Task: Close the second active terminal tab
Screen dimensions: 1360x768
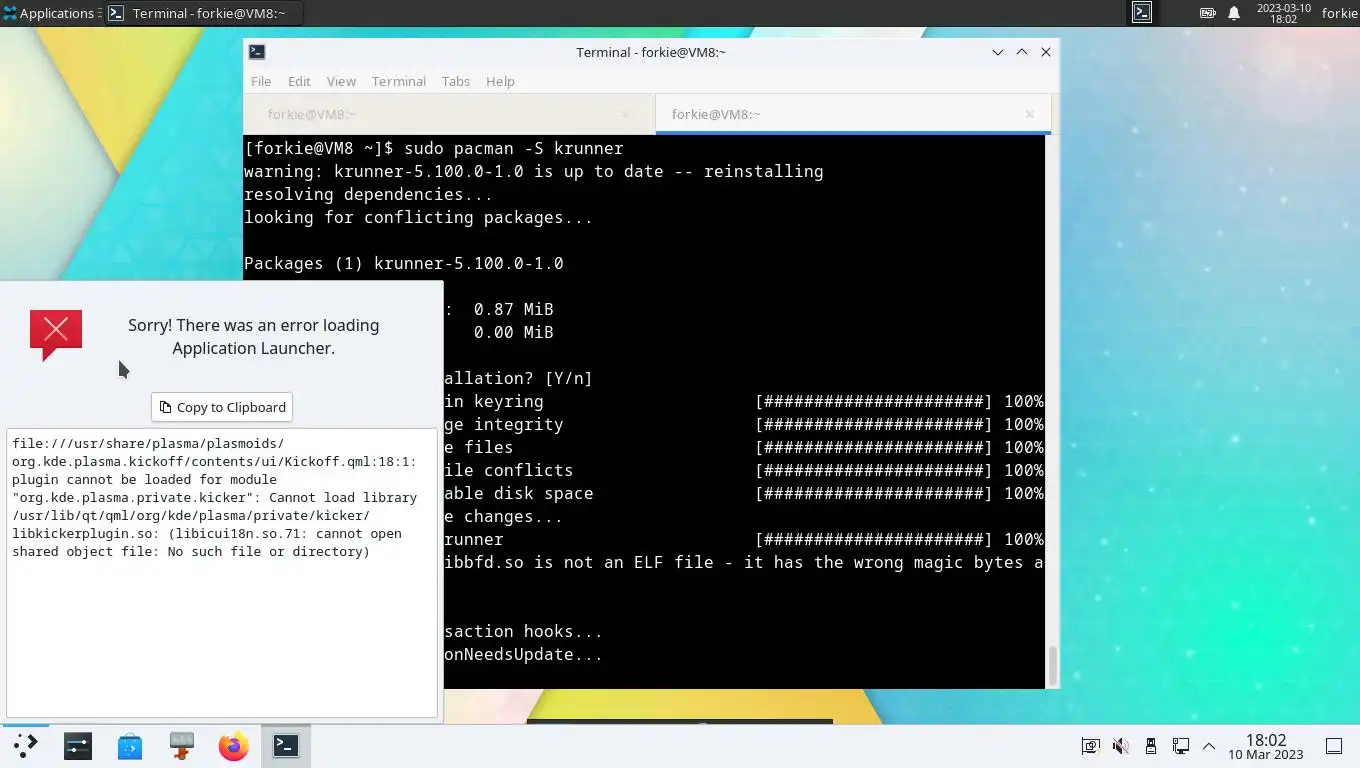Action: click(1030, 114)
